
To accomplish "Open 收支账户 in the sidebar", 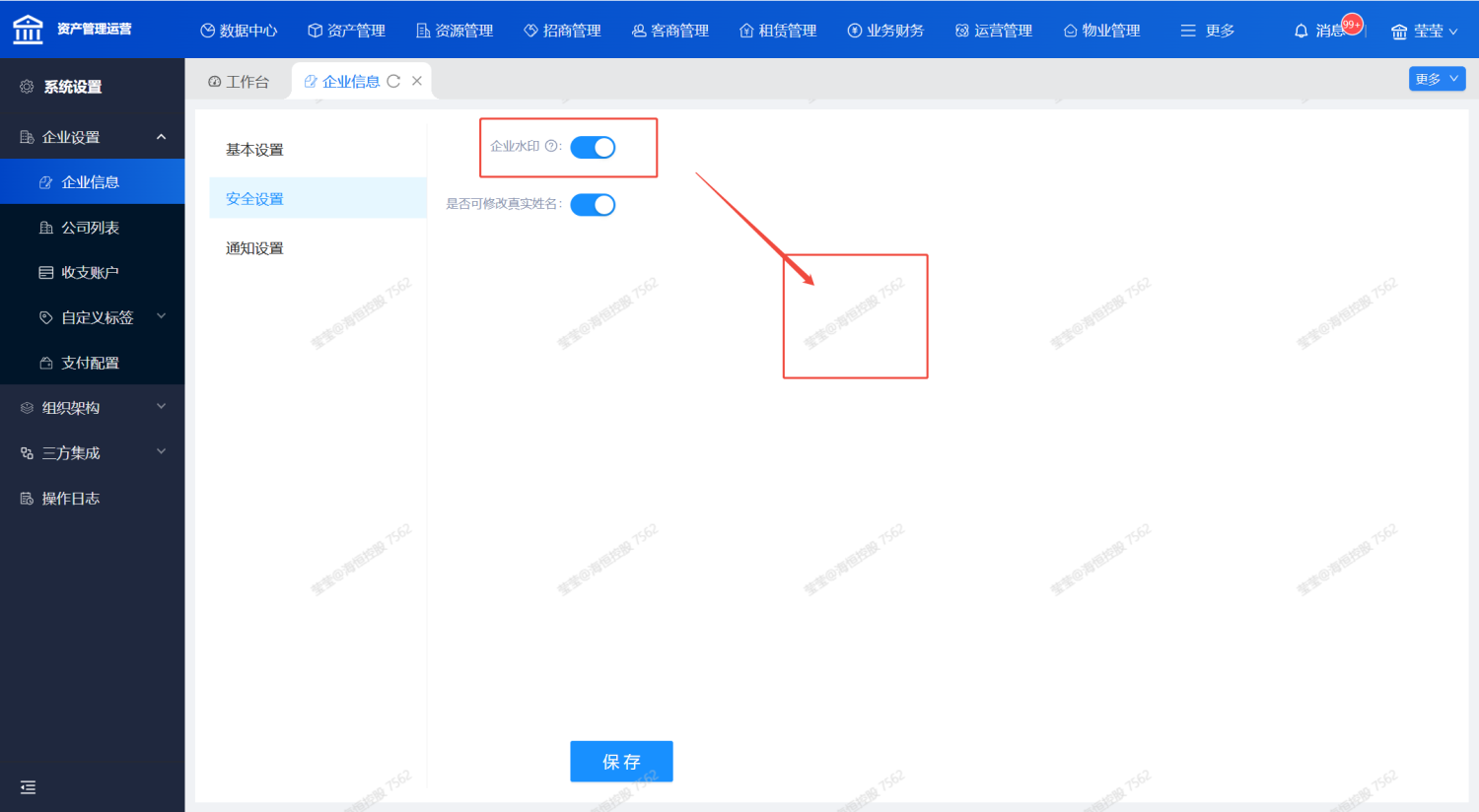I will (x=90, y=273).
